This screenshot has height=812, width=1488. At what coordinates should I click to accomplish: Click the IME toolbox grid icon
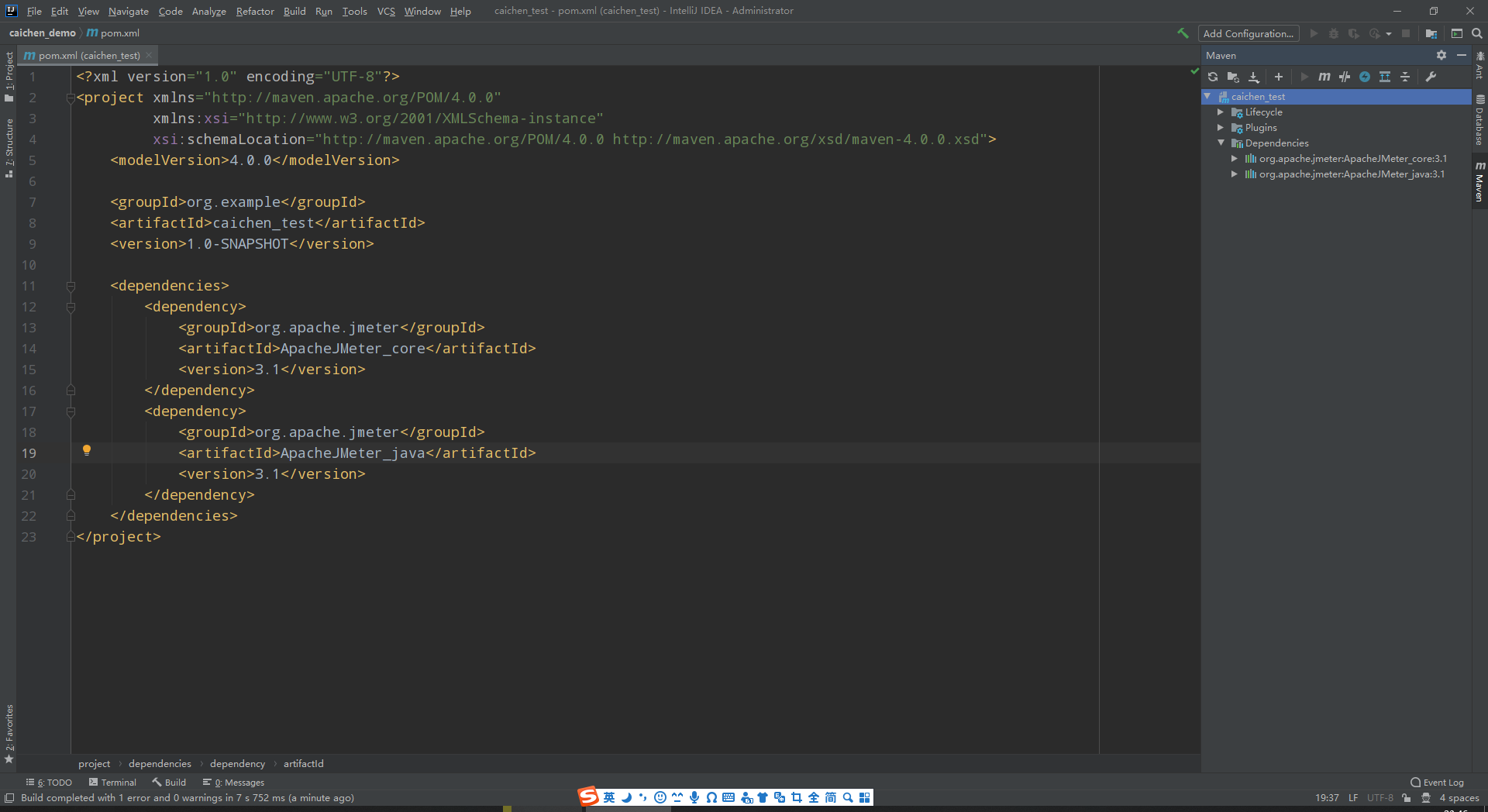coord(865,797)
